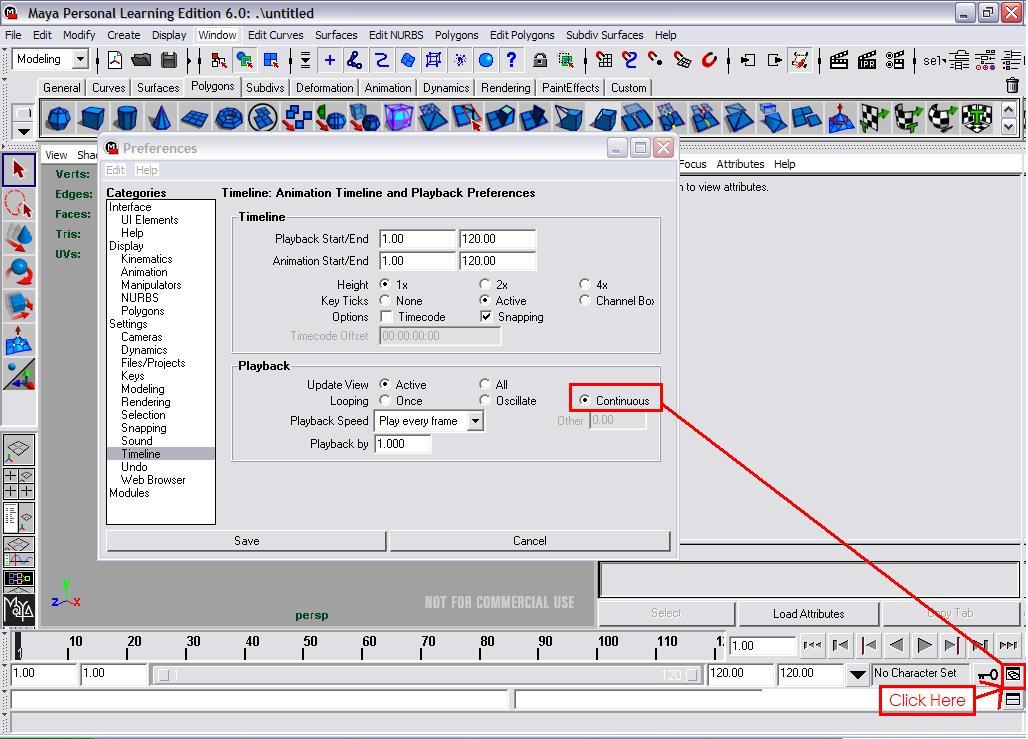Click the Open Scene folder icon

pyautogui.click(x=141, y=60)
